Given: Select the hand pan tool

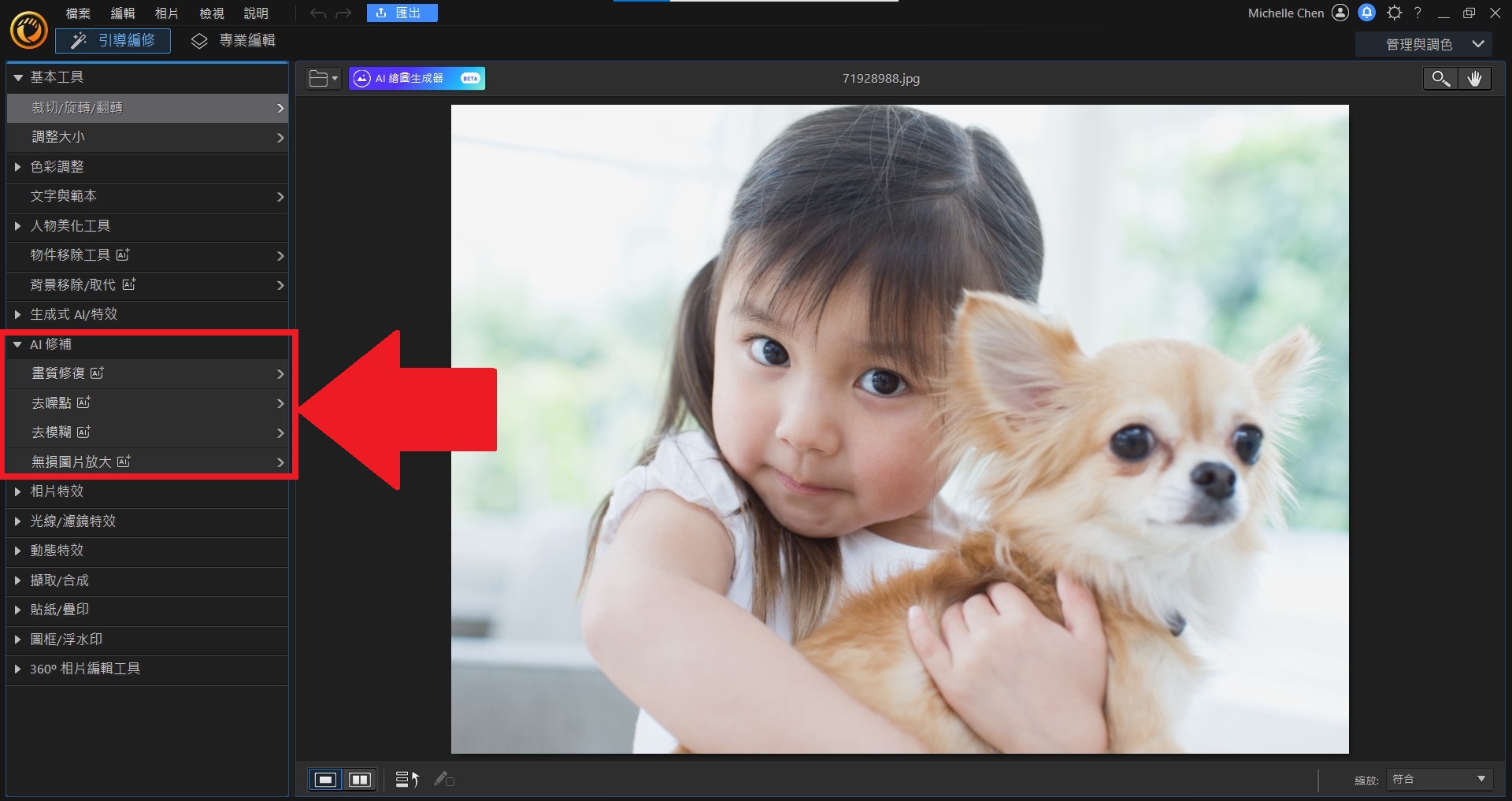Looking at the screenshot, I should pos(1474,79).
